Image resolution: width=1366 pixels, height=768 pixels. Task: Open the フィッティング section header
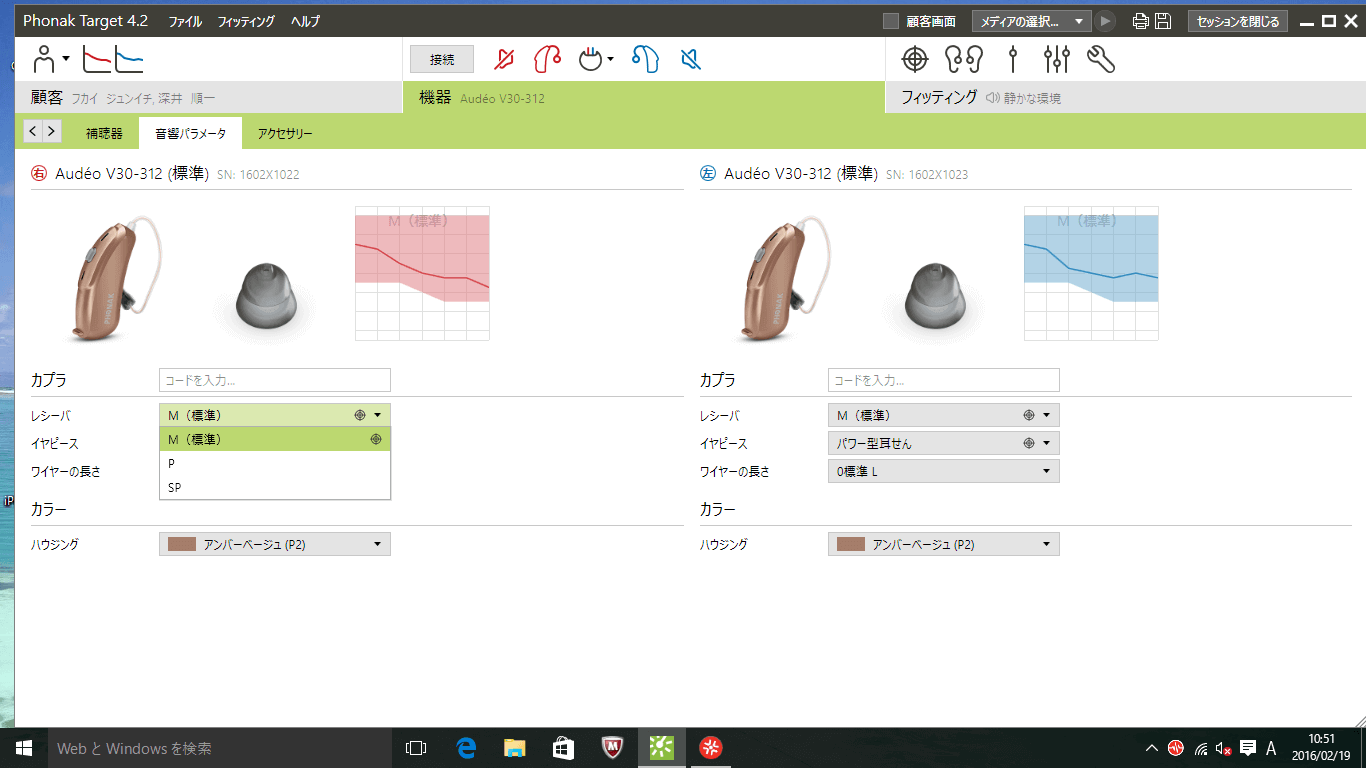1126,97
